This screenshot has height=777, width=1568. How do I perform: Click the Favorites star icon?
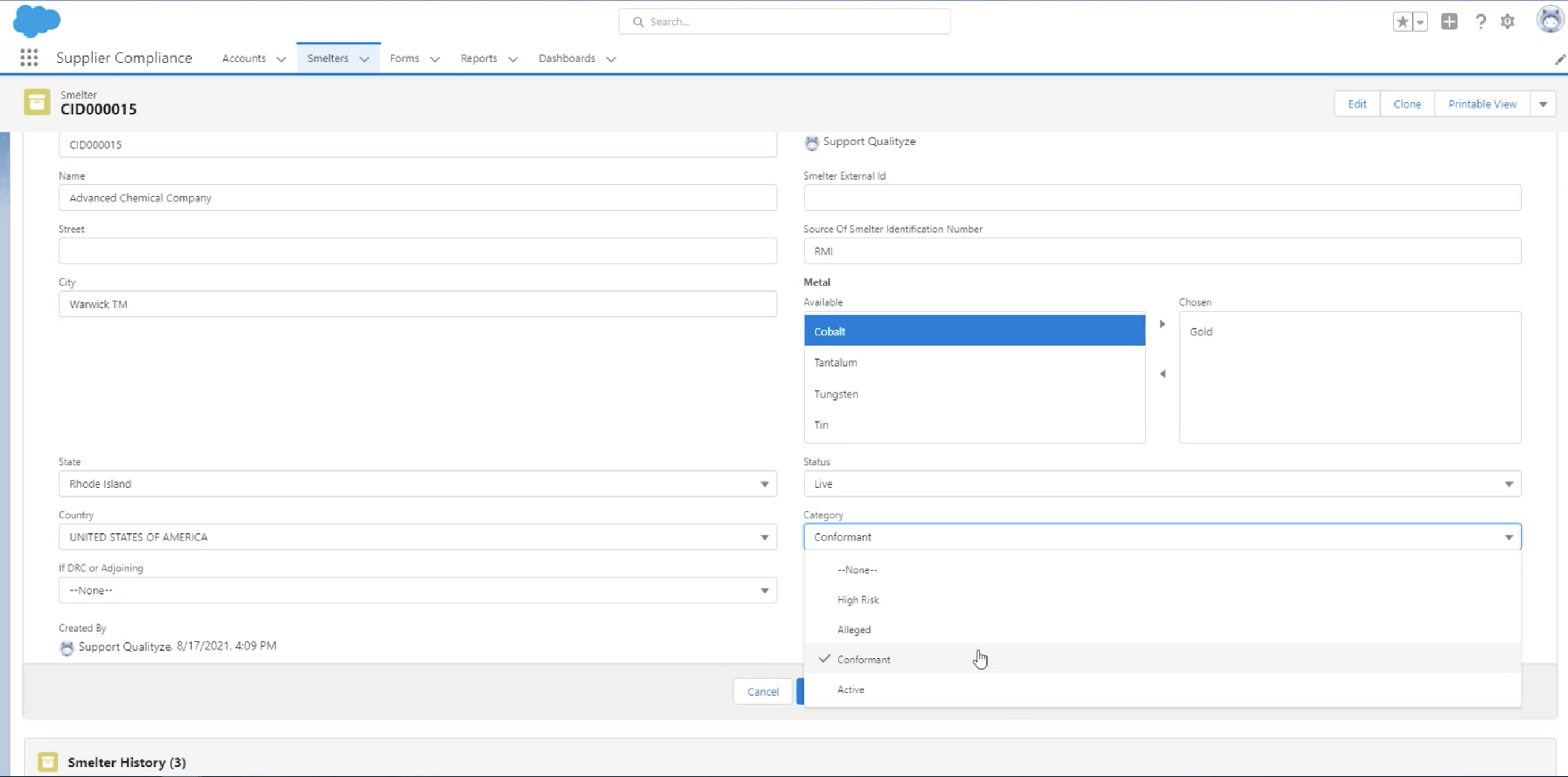click(1402, 22)
